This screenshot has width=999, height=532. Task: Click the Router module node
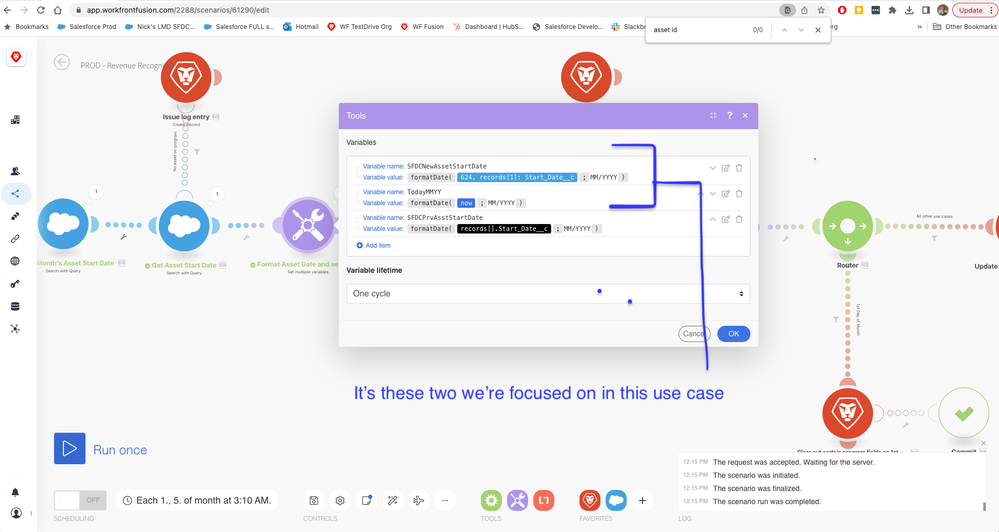point(847,227)
